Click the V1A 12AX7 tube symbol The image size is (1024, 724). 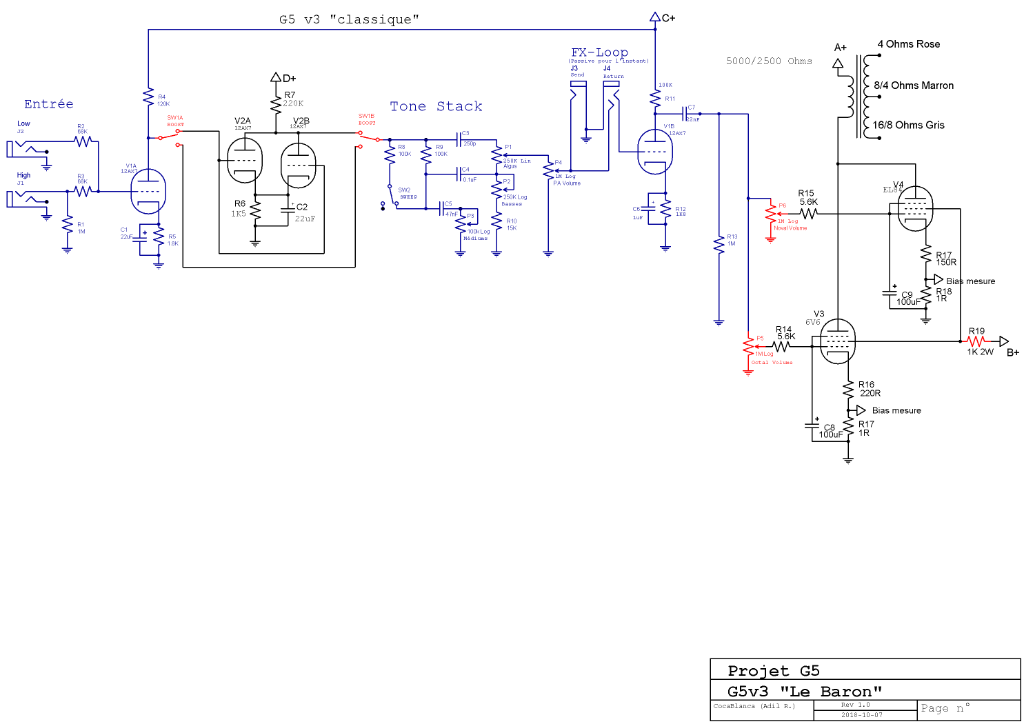tap(148, 188)
